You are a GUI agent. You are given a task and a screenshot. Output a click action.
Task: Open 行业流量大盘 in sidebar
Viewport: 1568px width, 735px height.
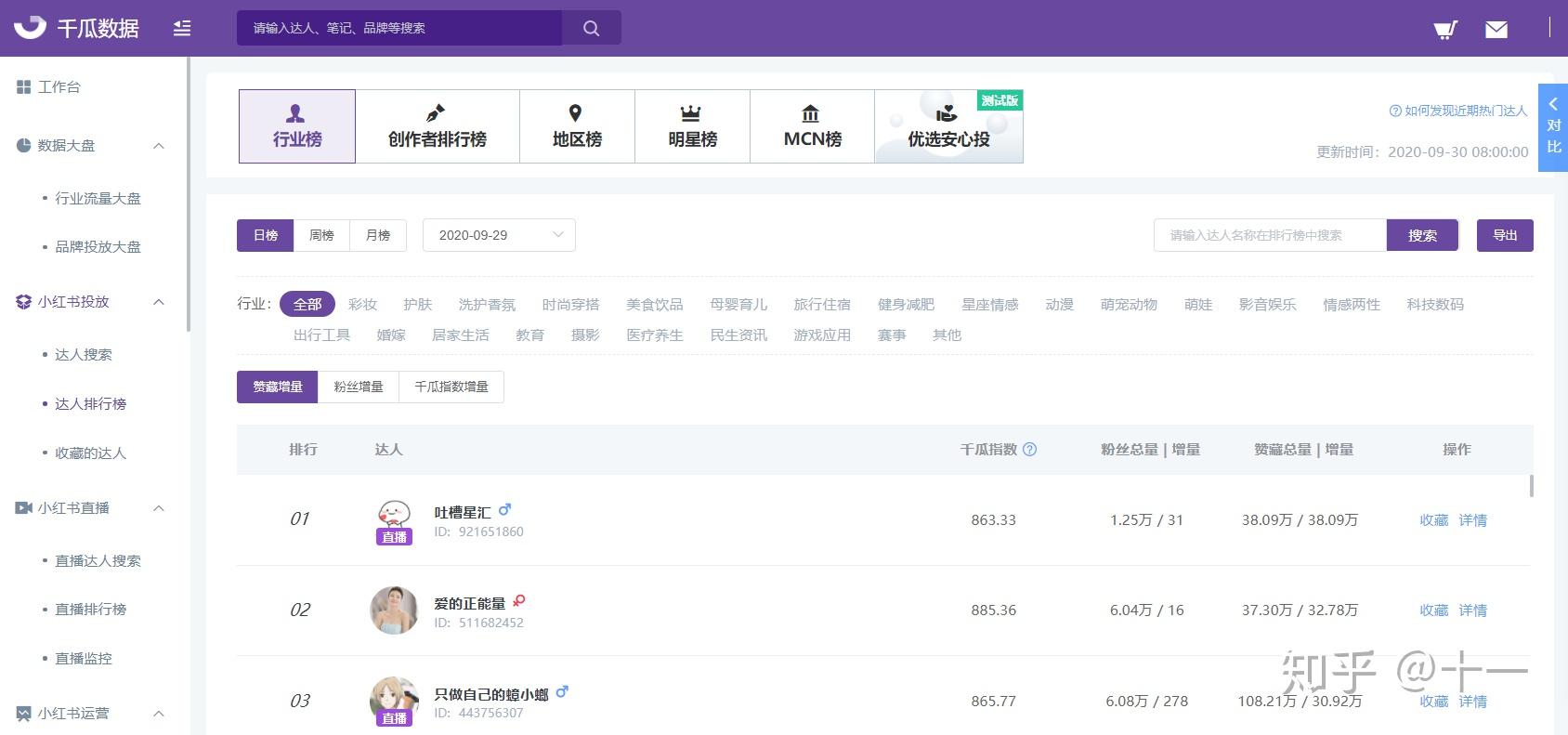98,198
